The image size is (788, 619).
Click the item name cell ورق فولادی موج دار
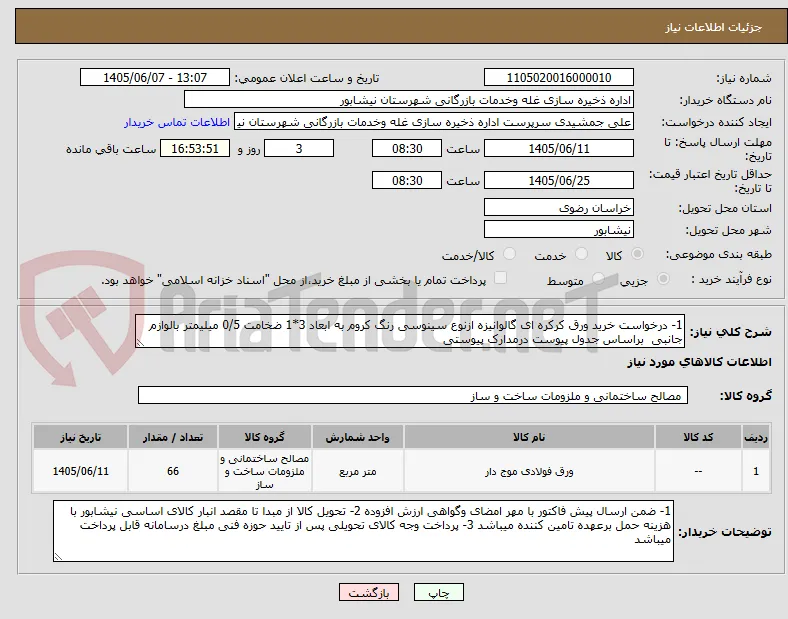[x=529, y=471]
